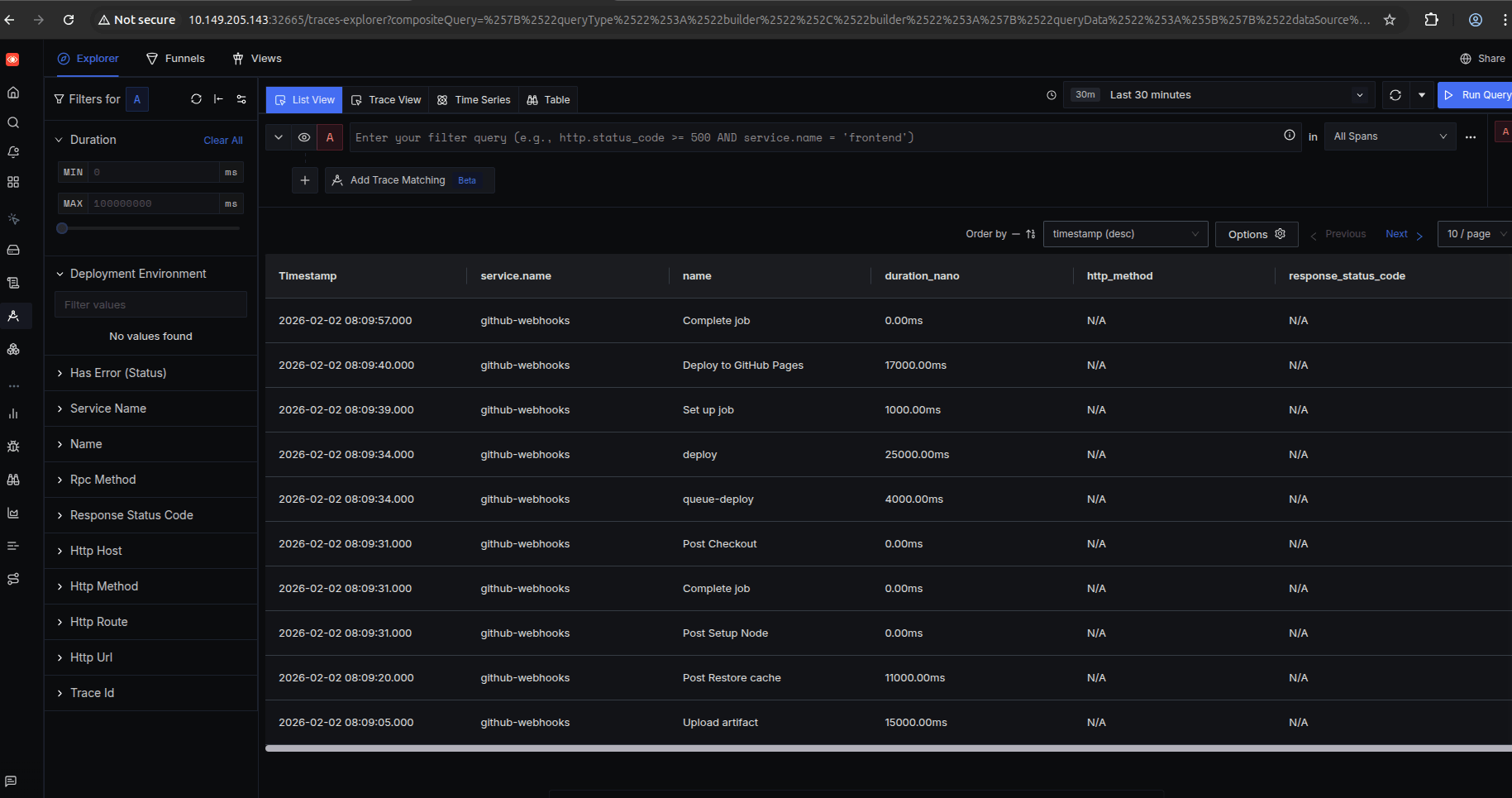Screen dimensions: 1512x798
Task: Toggle order direction sort icon
Action: coord(1030,234)
